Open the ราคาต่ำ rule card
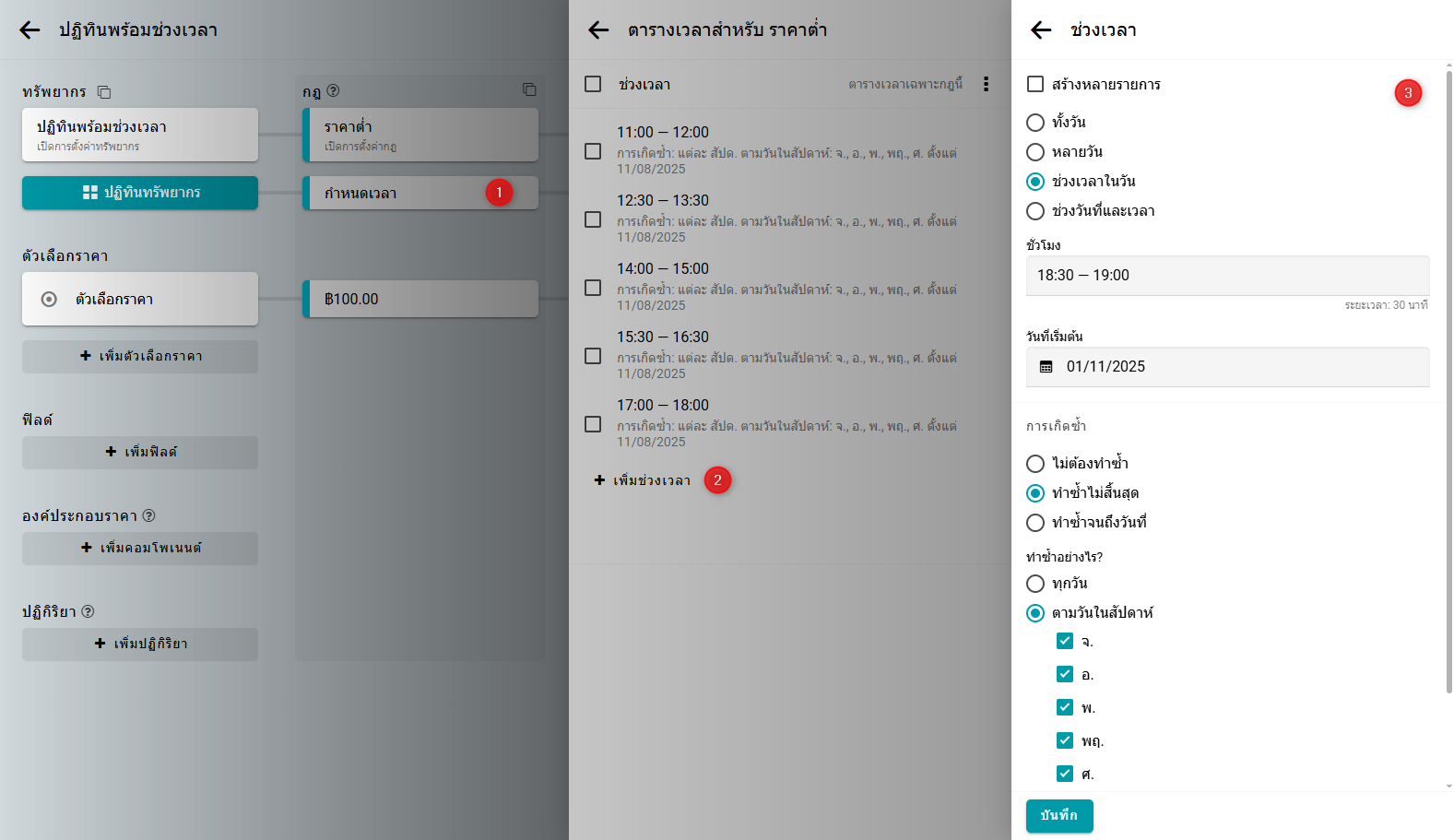This screenshot has height=840, width=1454. coord(420,135)
